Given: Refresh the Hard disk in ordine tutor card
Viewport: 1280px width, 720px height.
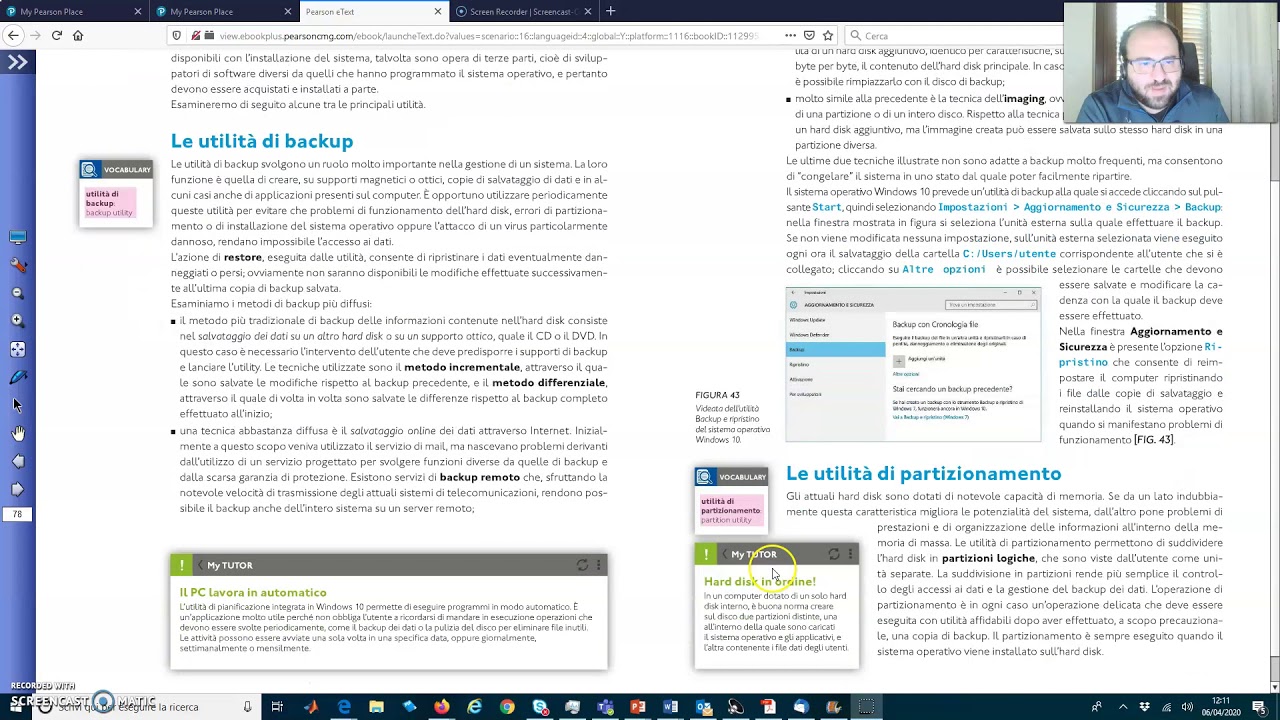Looking at the screenshot, I should [834, 554].
